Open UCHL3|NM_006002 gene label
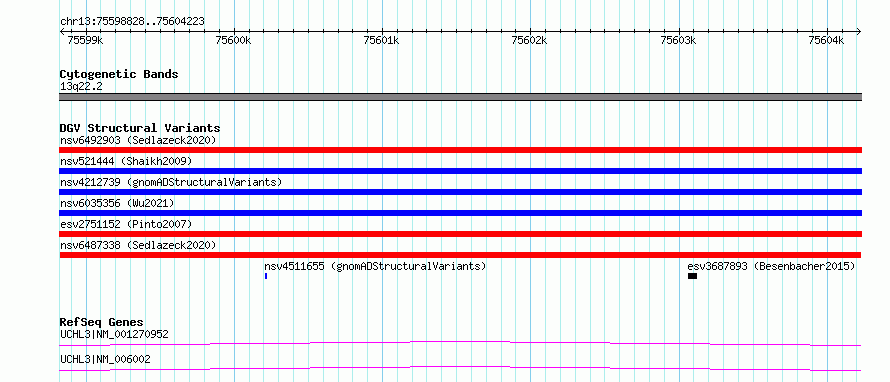The height and width of the screenshot is (382, 890). (105, 360)
